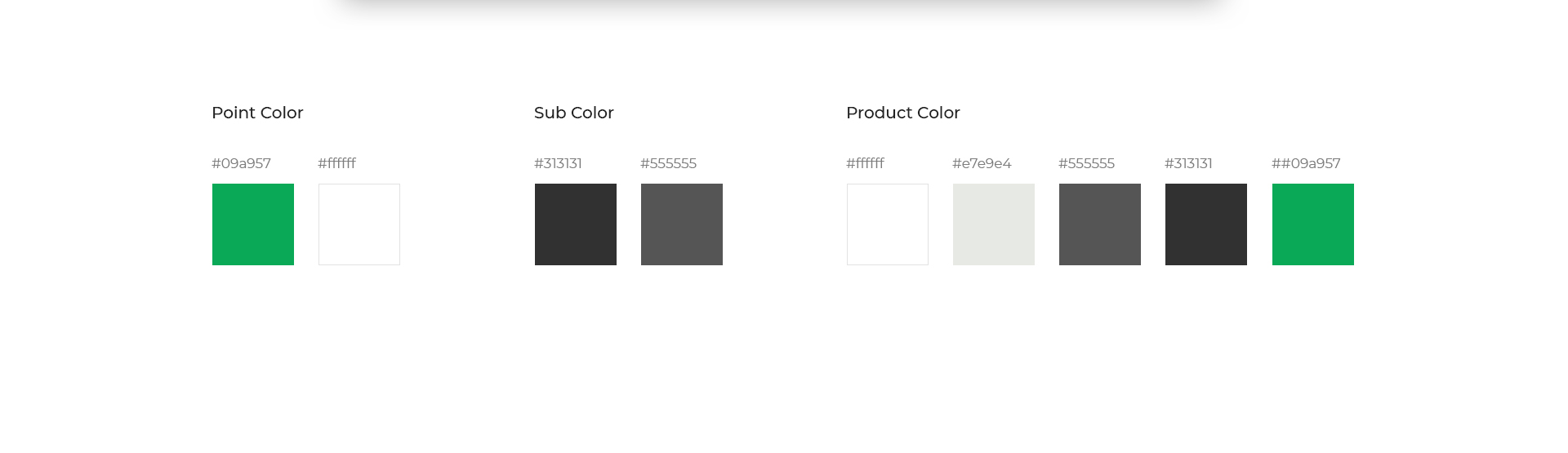
Task: Choose the gray #555555 Sub Color swatch
Action: (x=682, y=224)
